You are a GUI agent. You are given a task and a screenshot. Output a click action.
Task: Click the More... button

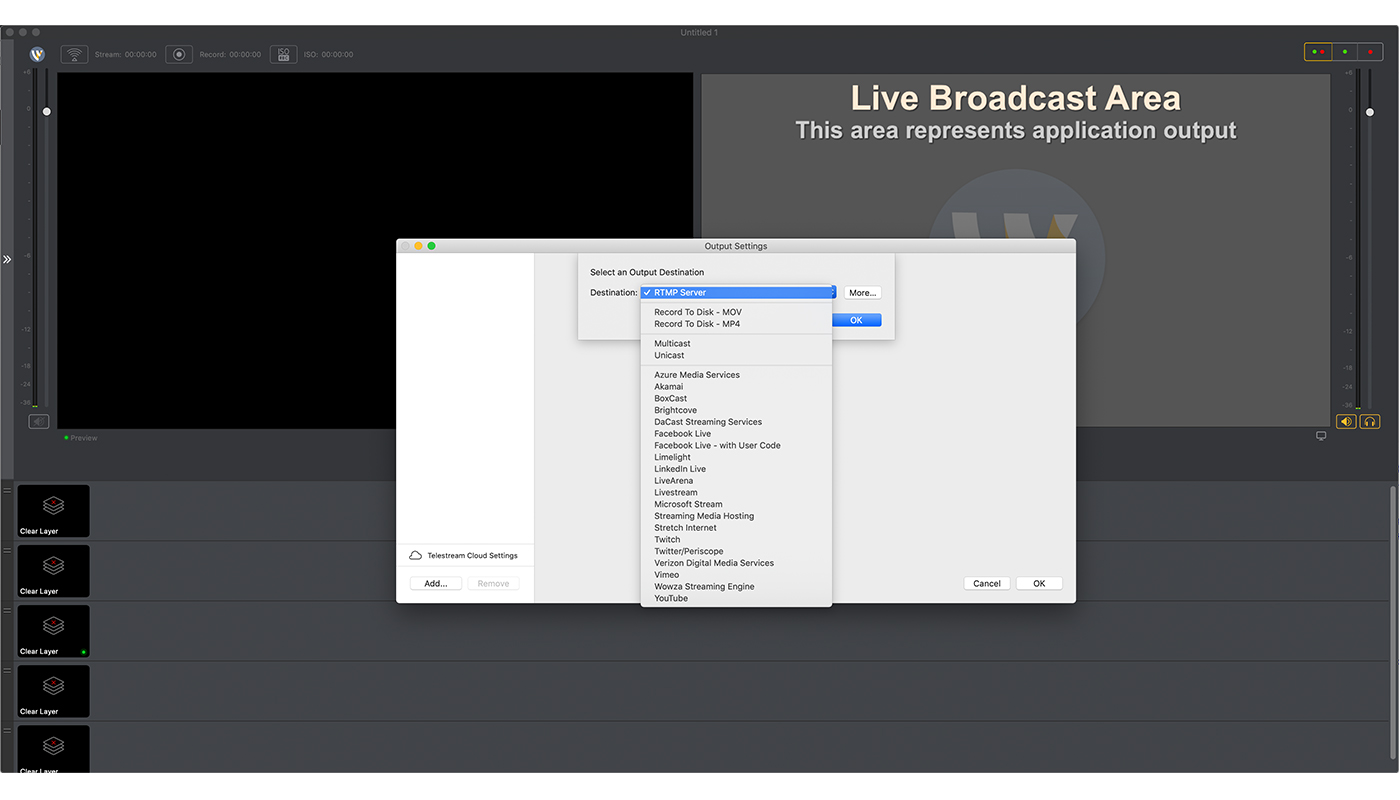click(862, 293)
